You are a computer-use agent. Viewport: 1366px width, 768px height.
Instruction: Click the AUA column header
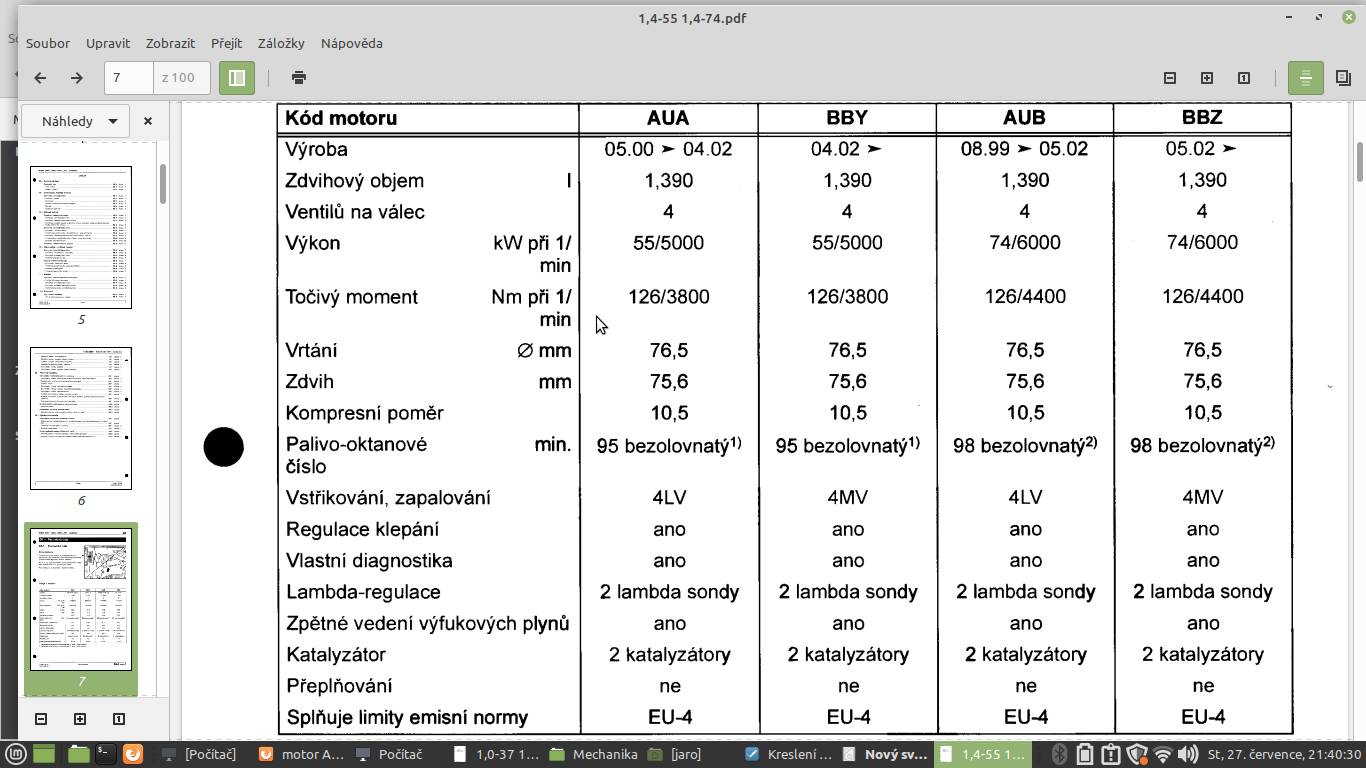click(x=668, y=118)
